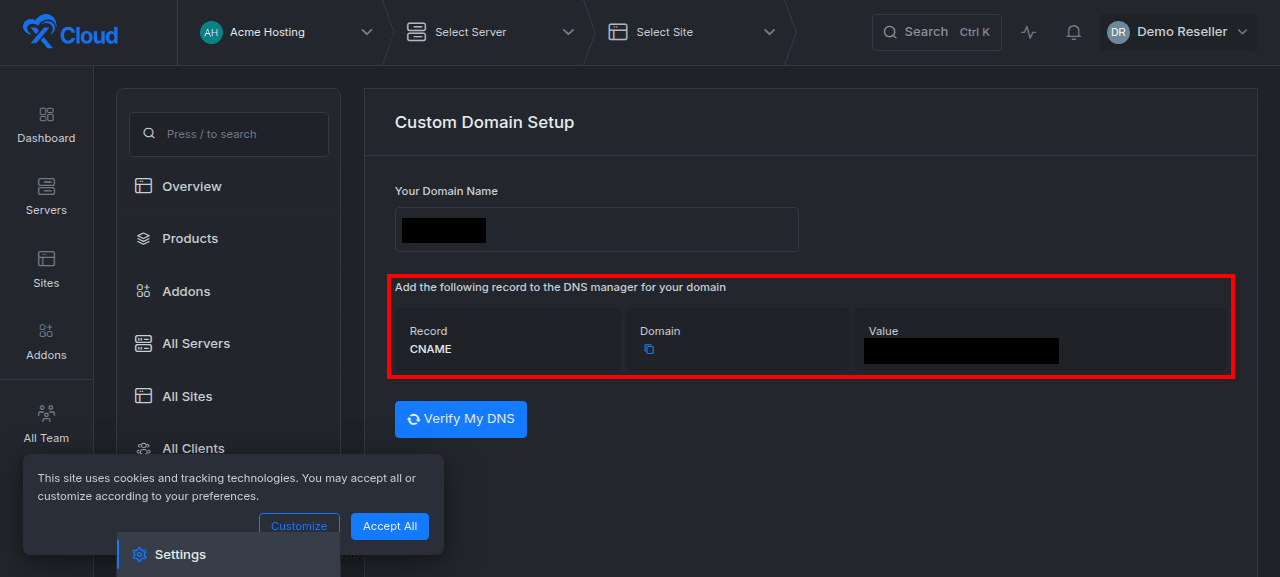Viewport: 1280px width, 577px height.
Task: Click the Select Server stack icon
Action: pyautogui.click(x=416, y=32)
